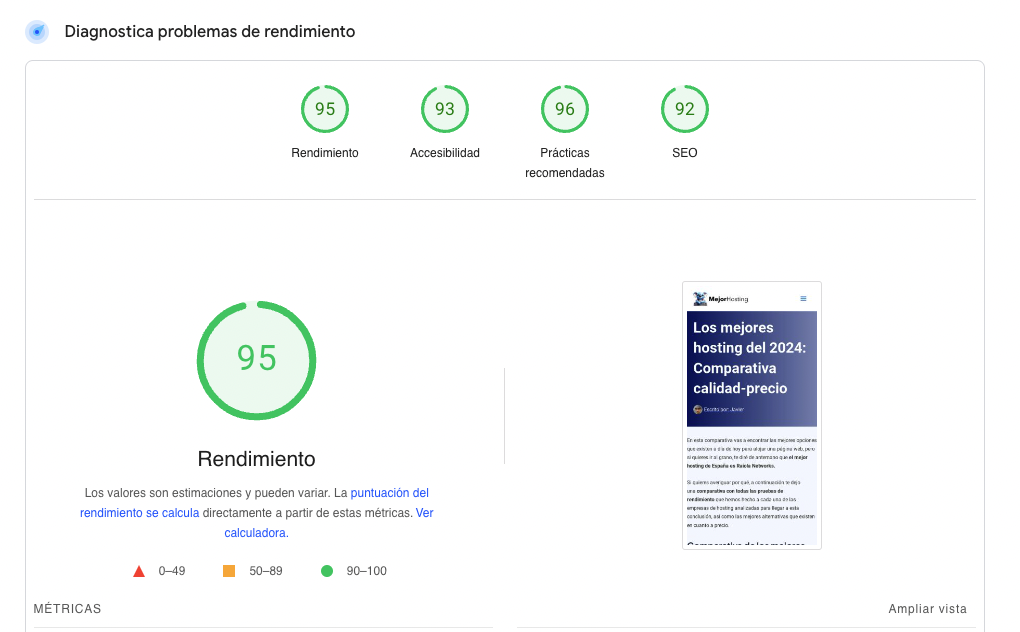Open the 'Ver calculadora' link
The height and width of the screenshot is (632, 1020).
click(255, 532)
